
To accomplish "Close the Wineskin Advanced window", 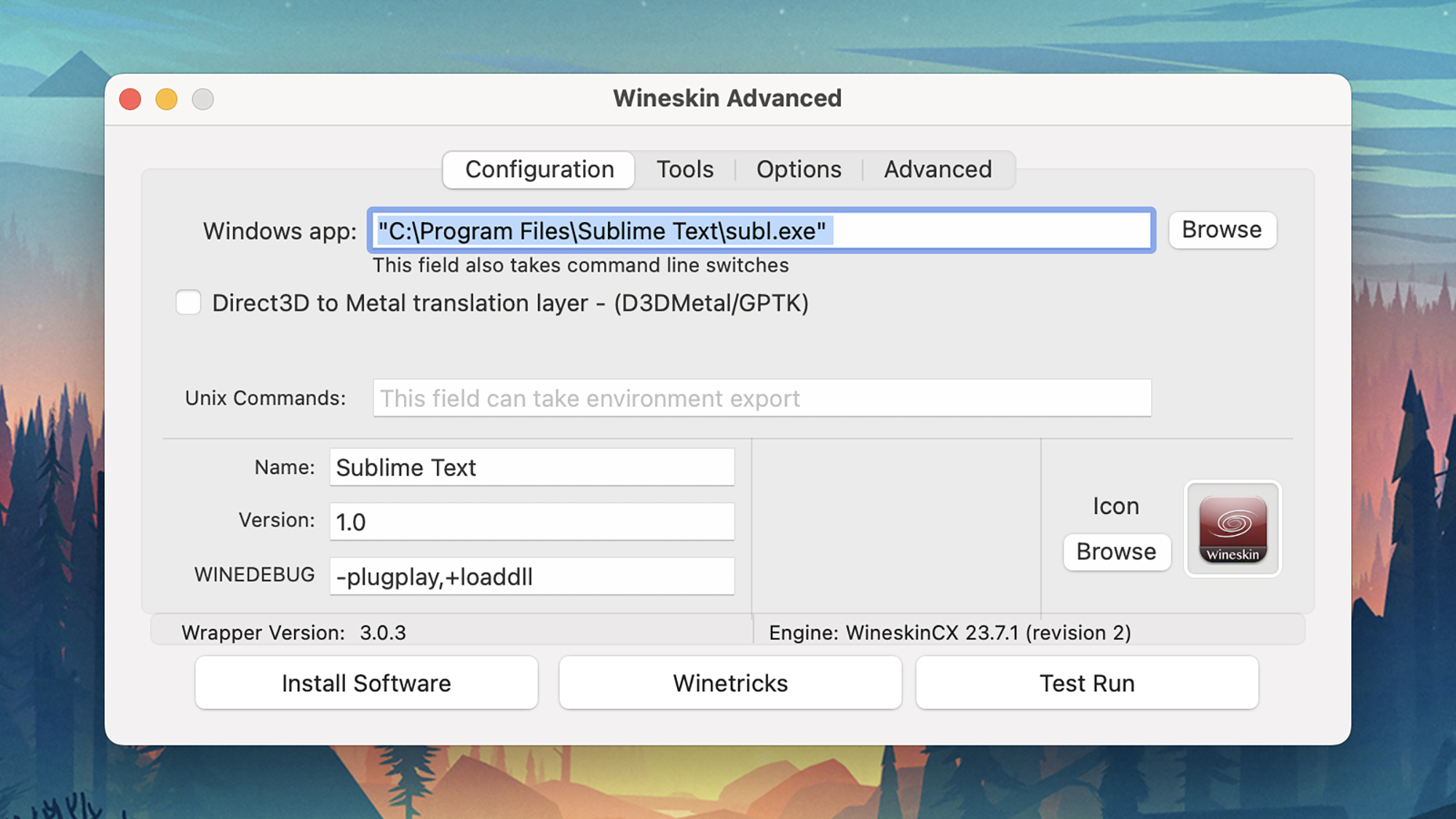I will [130, 99].
